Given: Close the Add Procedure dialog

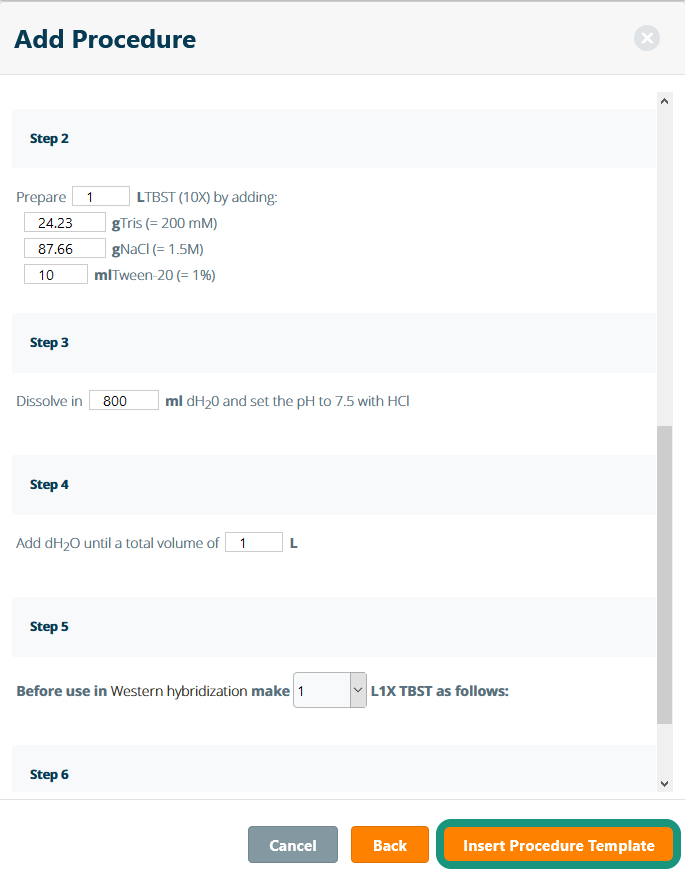Looking at the screenshot, I should (647, 39).
